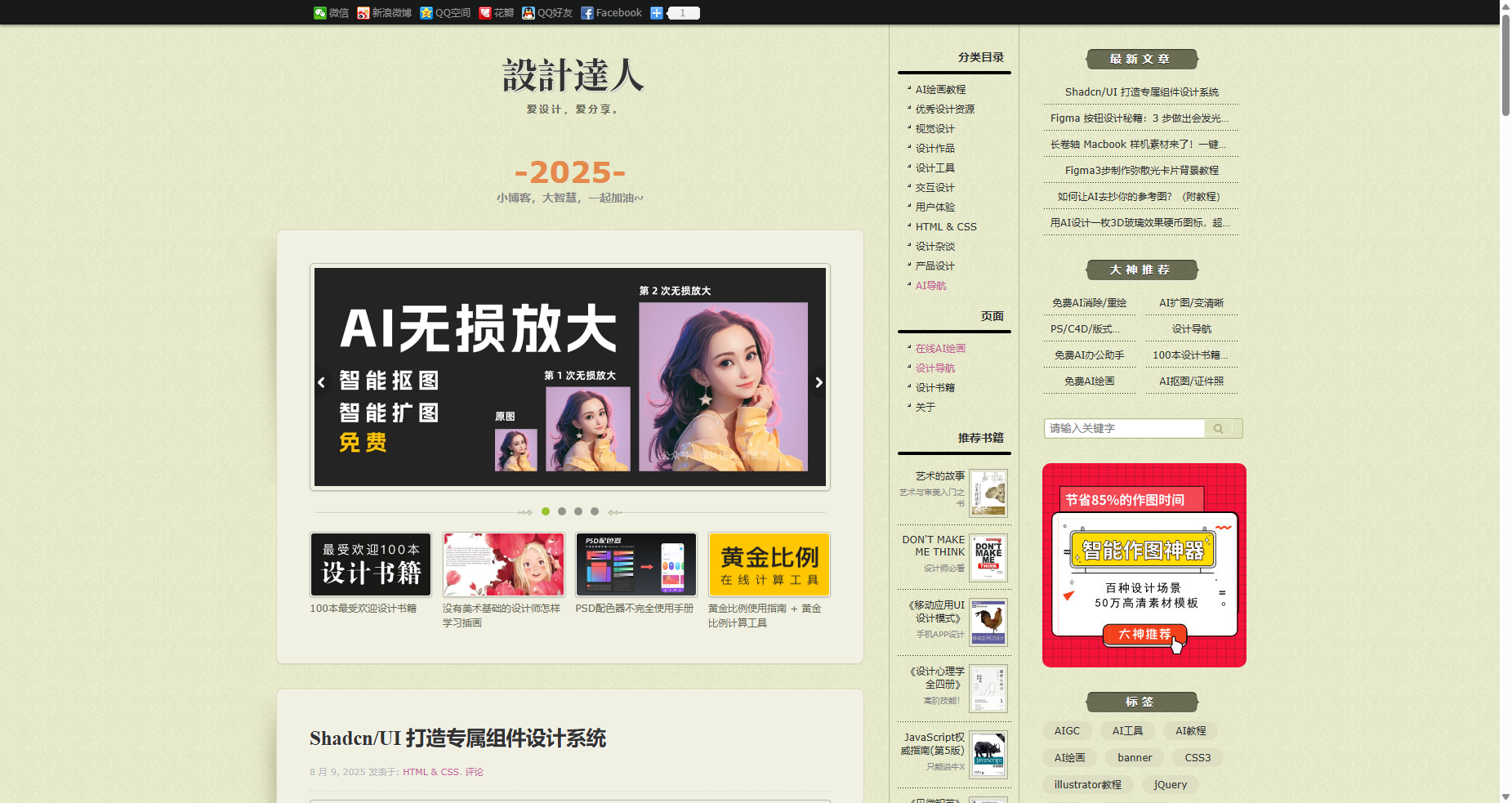Open AI导航 category
1512x803 pixels.
click(931, 286)
